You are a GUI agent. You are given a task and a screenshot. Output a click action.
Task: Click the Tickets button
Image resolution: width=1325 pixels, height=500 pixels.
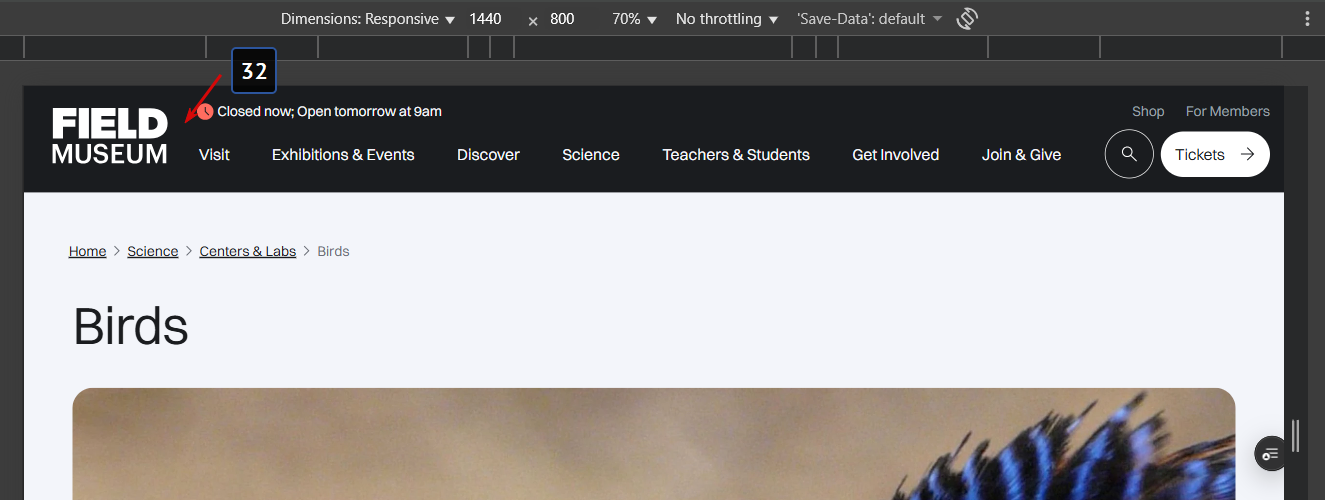(1215, 154)
